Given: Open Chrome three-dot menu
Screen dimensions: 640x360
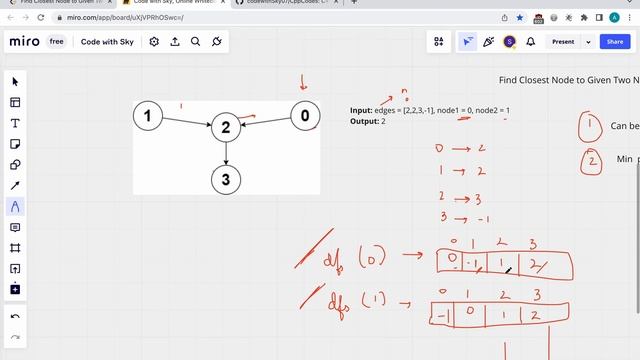Looking at the screenshot, I should pos(630,18).
